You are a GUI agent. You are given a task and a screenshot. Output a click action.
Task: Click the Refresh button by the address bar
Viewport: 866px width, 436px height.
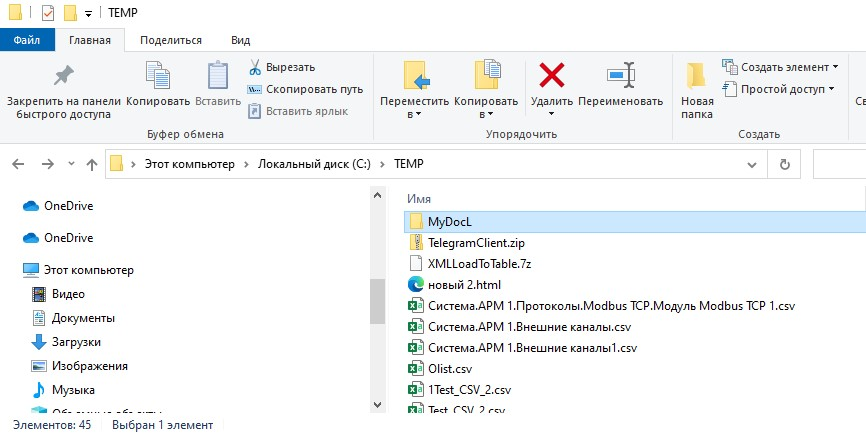[785, 164]
